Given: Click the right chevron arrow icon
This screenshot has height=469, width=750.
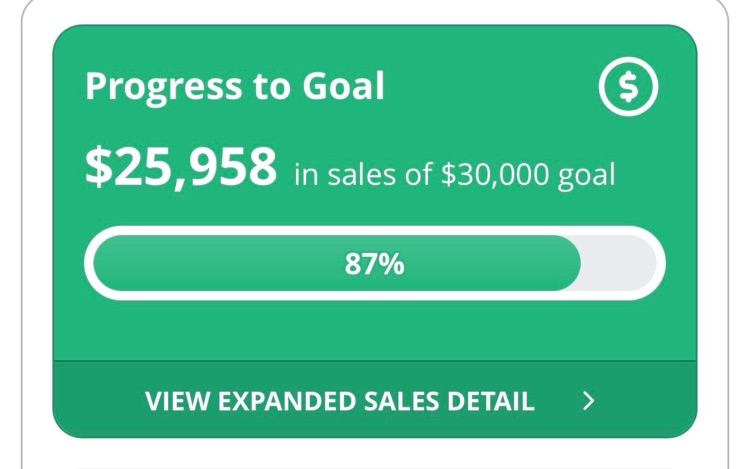Looking at the screenshot, I should tap(589, 402).
